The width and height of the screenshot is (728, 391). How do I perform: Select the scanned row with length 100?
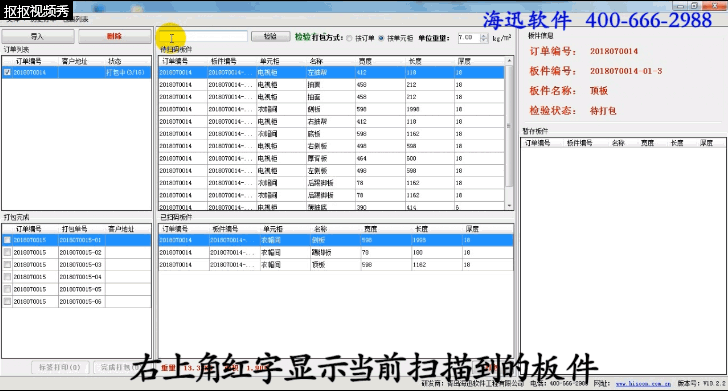[x=336, y=252]
